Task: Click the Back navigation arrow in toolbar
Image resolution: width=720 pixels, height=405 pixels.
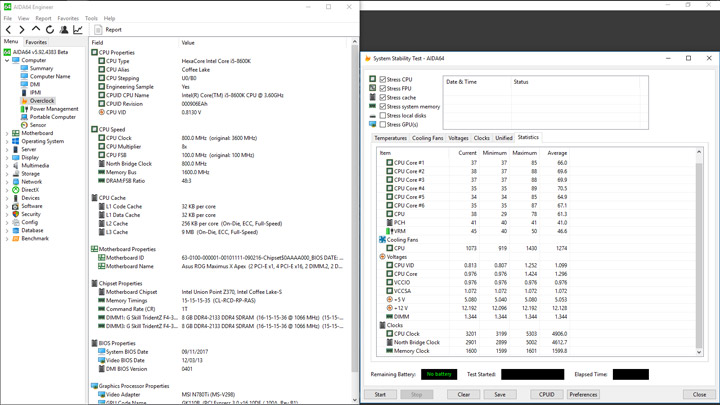Action: [9, 30]
